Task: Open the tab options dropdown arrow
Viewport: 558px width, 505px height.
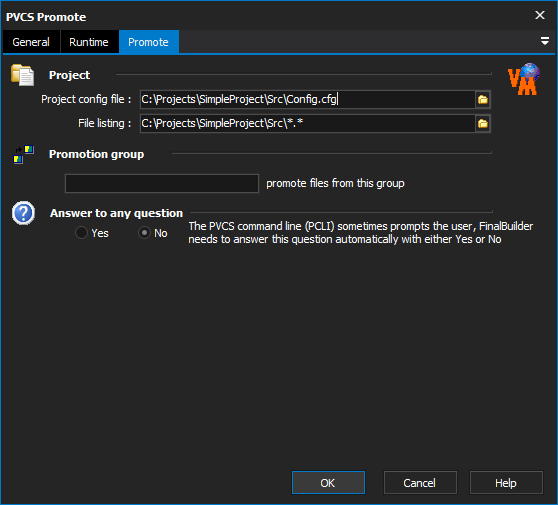Action: pos(544,41)
